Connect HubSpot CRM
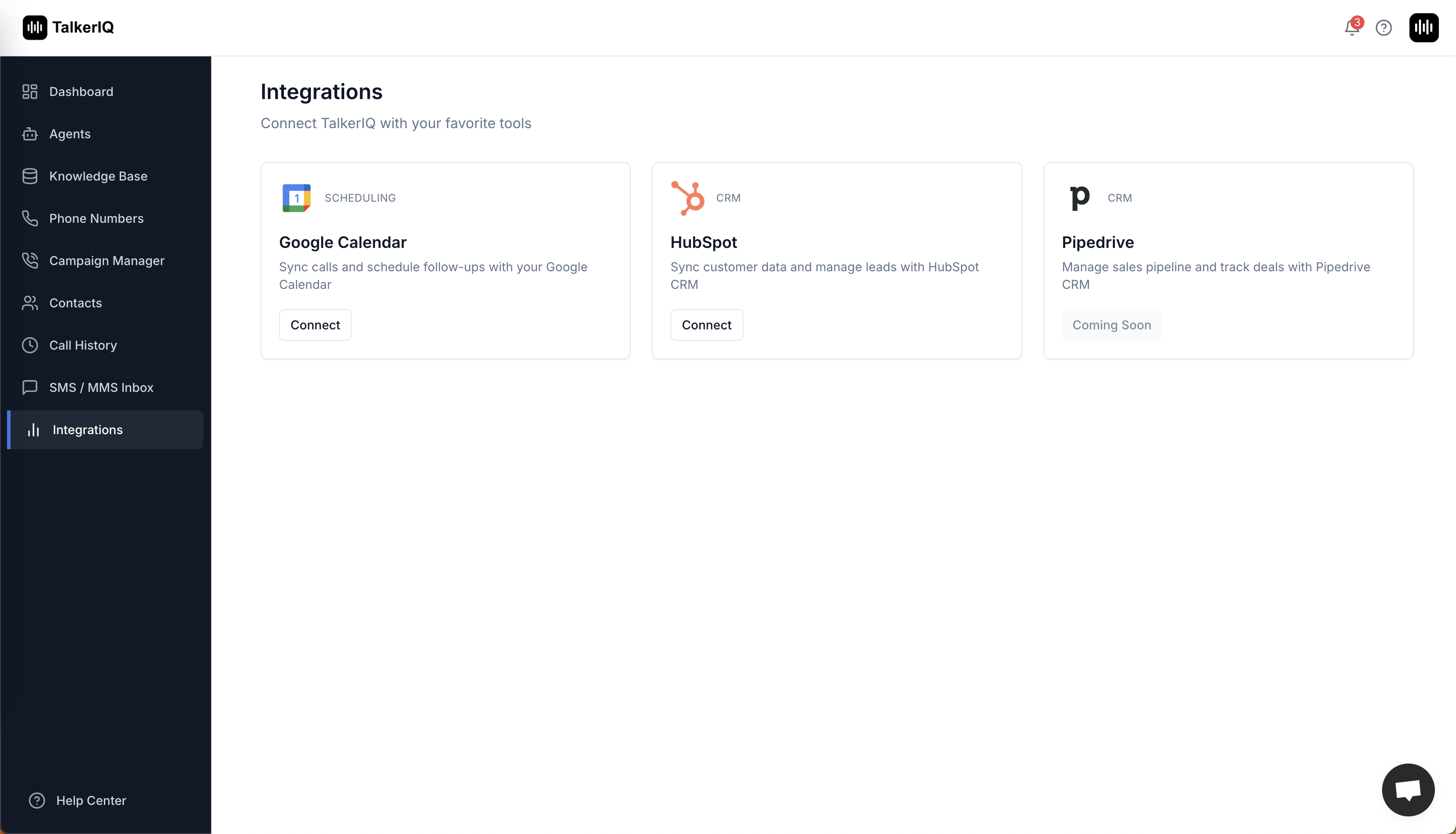 tap(706, 324)
